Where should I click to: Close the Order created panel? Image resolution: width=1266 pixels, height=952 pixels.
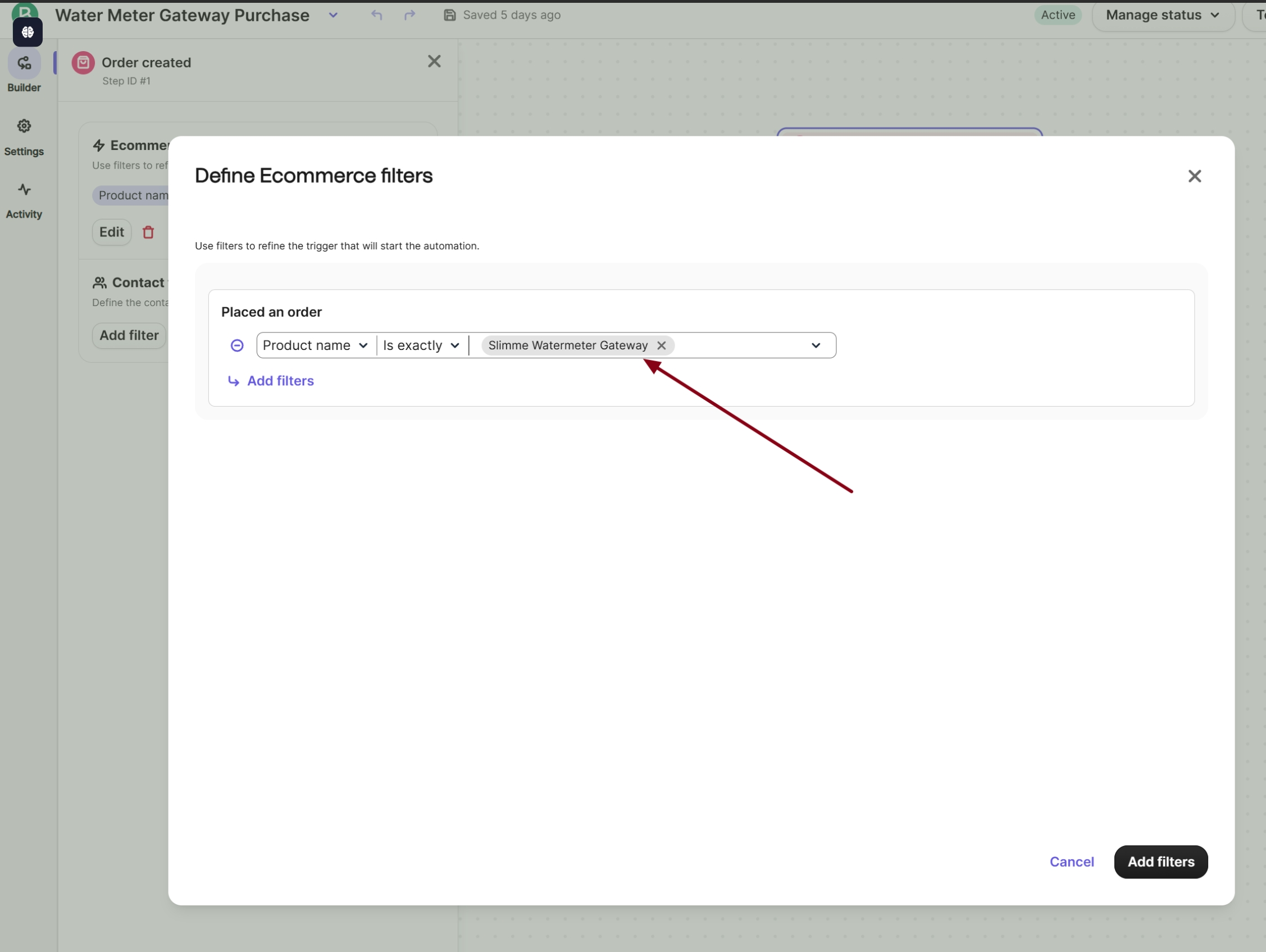(x=434, y=61)
